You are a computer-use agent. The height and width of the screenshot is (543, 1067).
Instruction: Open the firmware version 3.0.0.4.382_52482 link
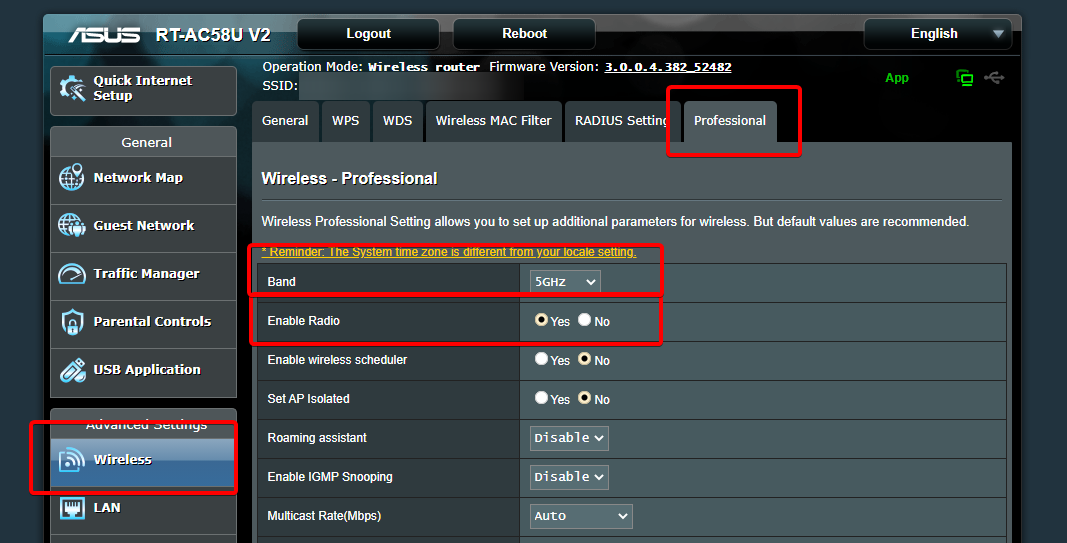(x=668, y=67)
